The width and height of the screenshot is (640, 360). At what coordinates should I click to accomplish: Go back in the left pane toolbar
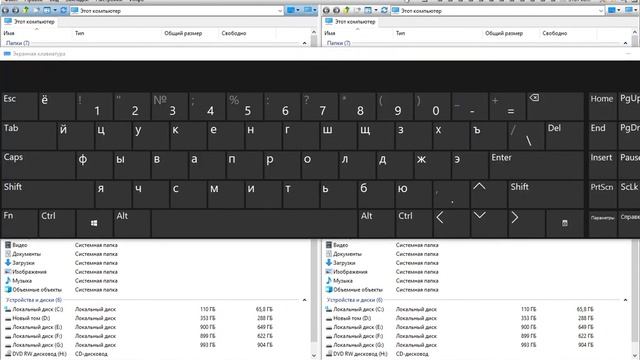tap(6, 10)
